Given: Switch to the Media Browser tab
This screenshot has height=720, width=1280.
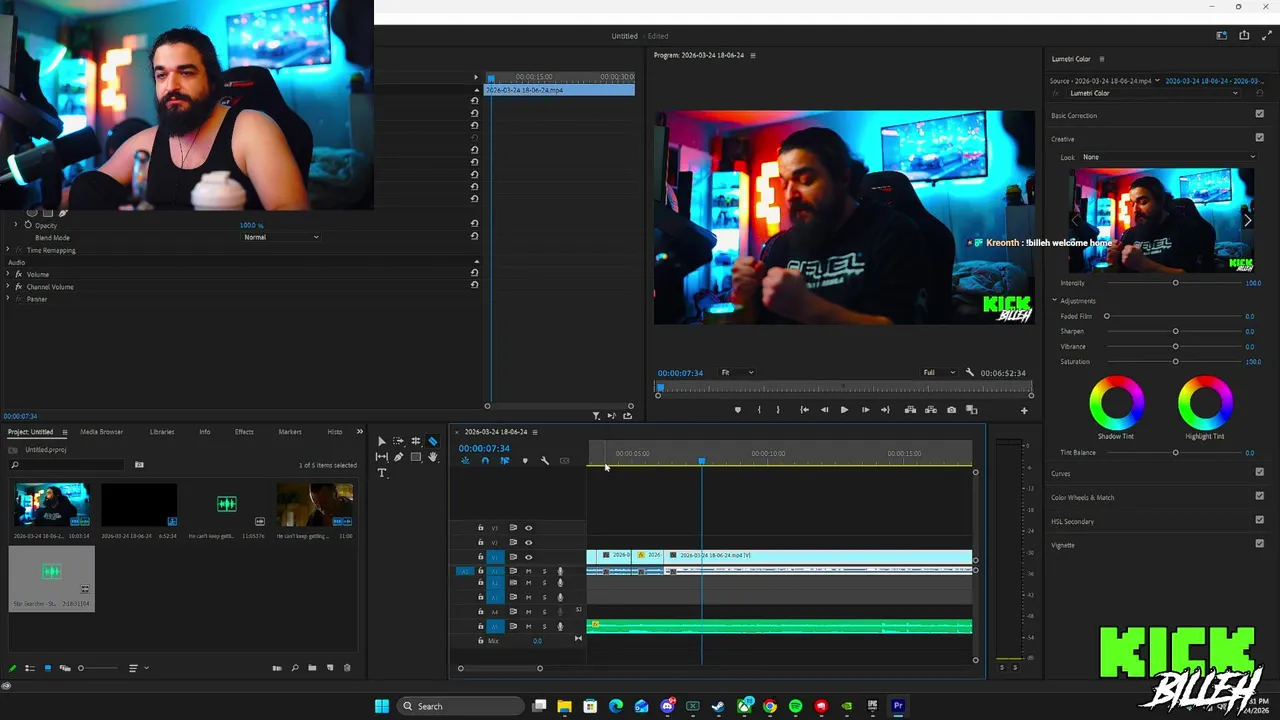Looking at the screenshot, I should pyautogui.click(x=101, y=432).
